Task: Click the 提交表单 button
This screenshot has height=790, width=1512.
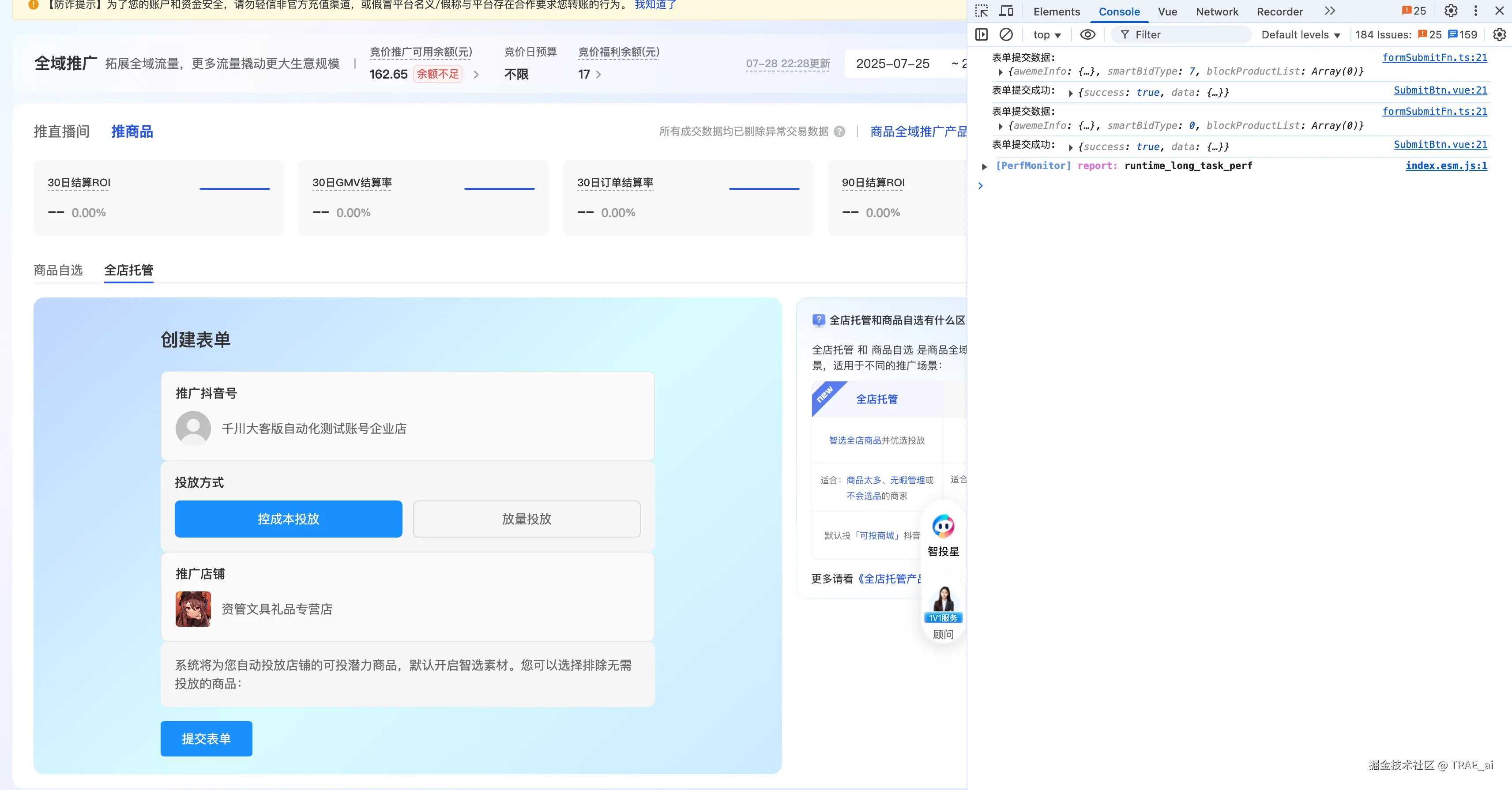Action: 206,738
